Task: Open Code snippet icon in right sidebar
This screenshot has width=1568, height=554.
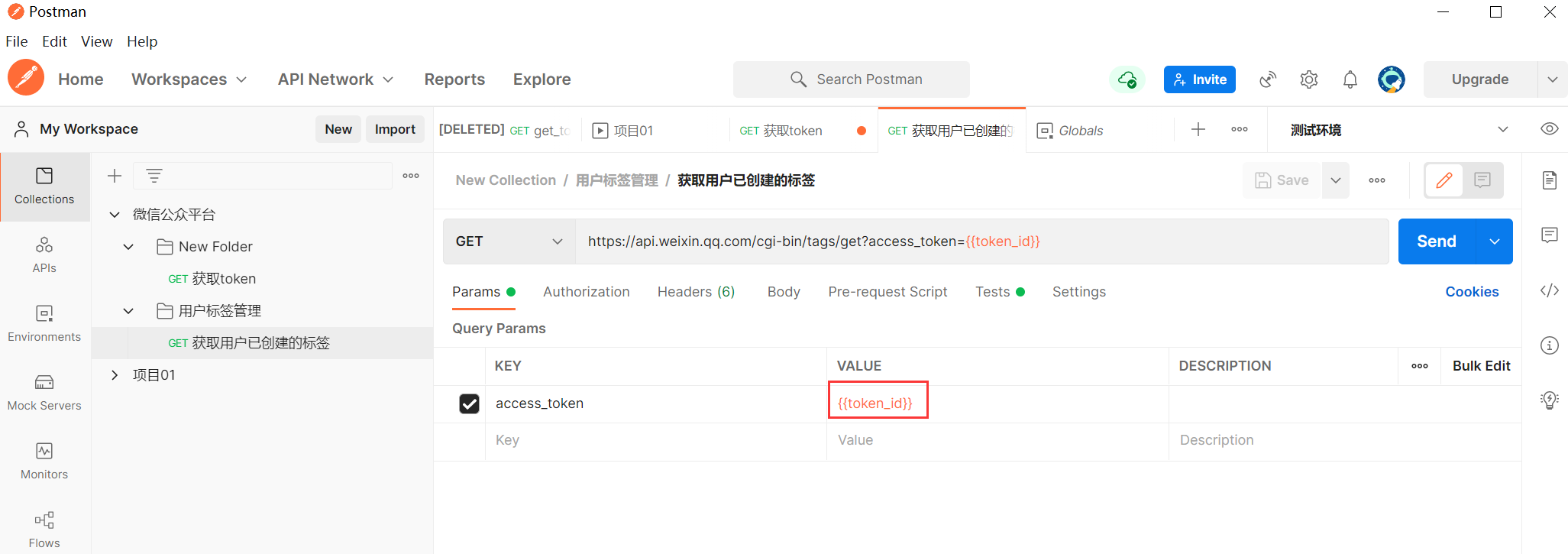Action: [x=1550, y=290]
